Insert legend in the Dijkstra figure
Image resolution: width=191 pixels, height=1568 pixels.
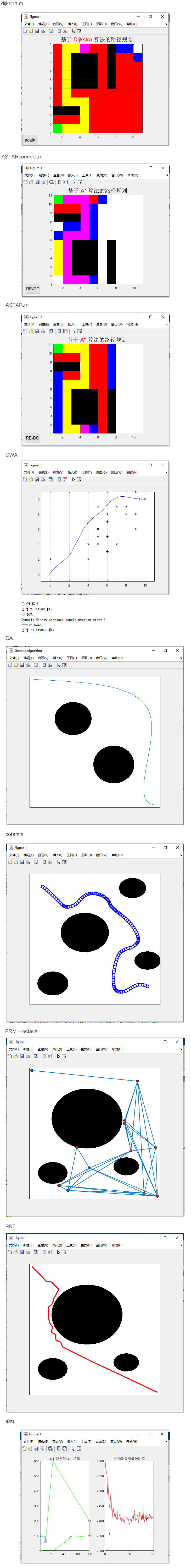65,30
